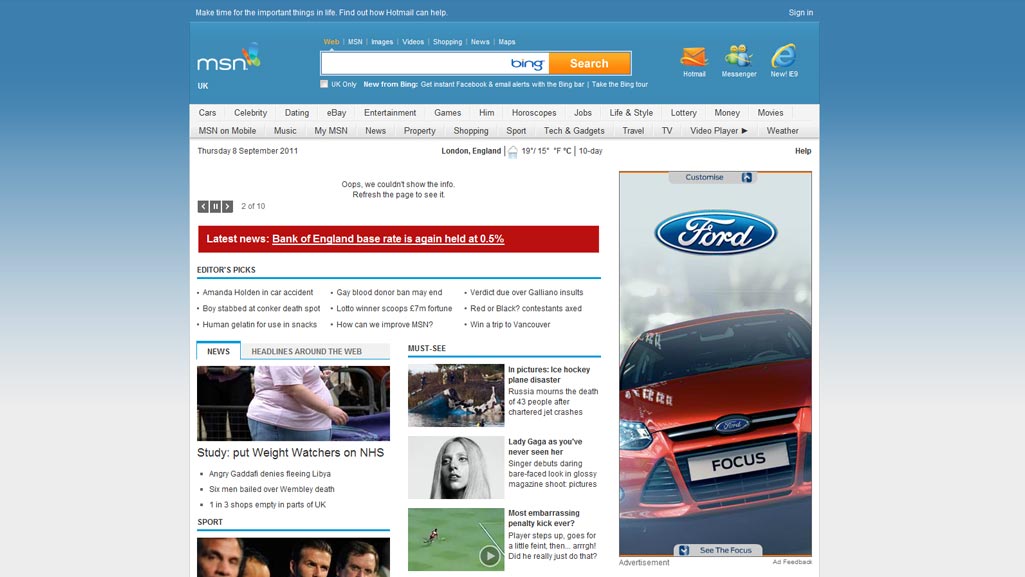The height and width of the screenshot is (577, 1025).
Task: Switch to Headlines Around The Web tab
Action: pyautogui.click(x=307, y=352)
